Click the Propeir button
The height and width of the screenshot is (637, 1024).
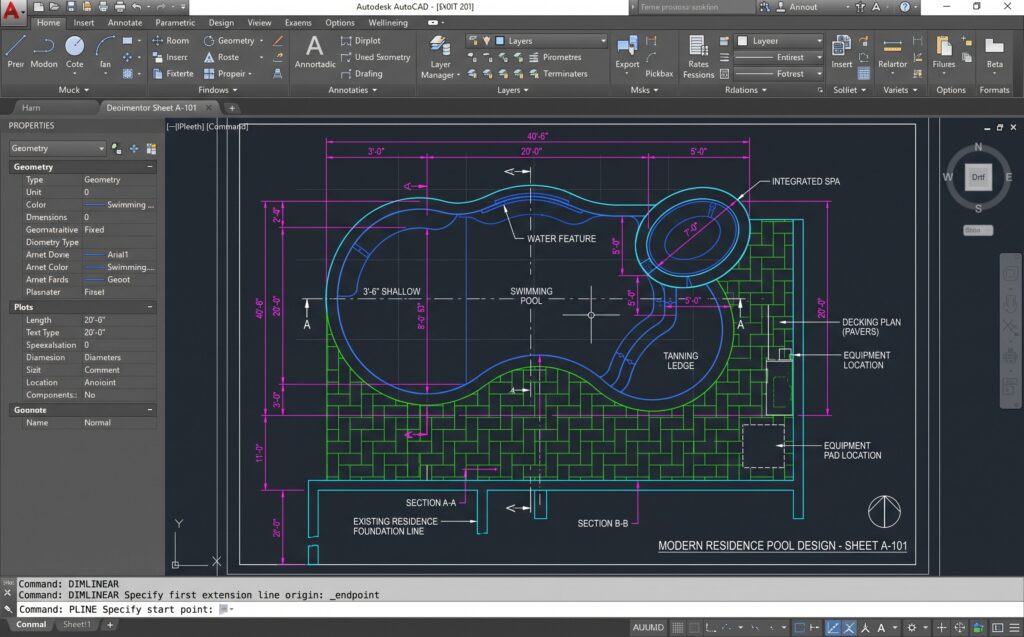click(227, 74)
